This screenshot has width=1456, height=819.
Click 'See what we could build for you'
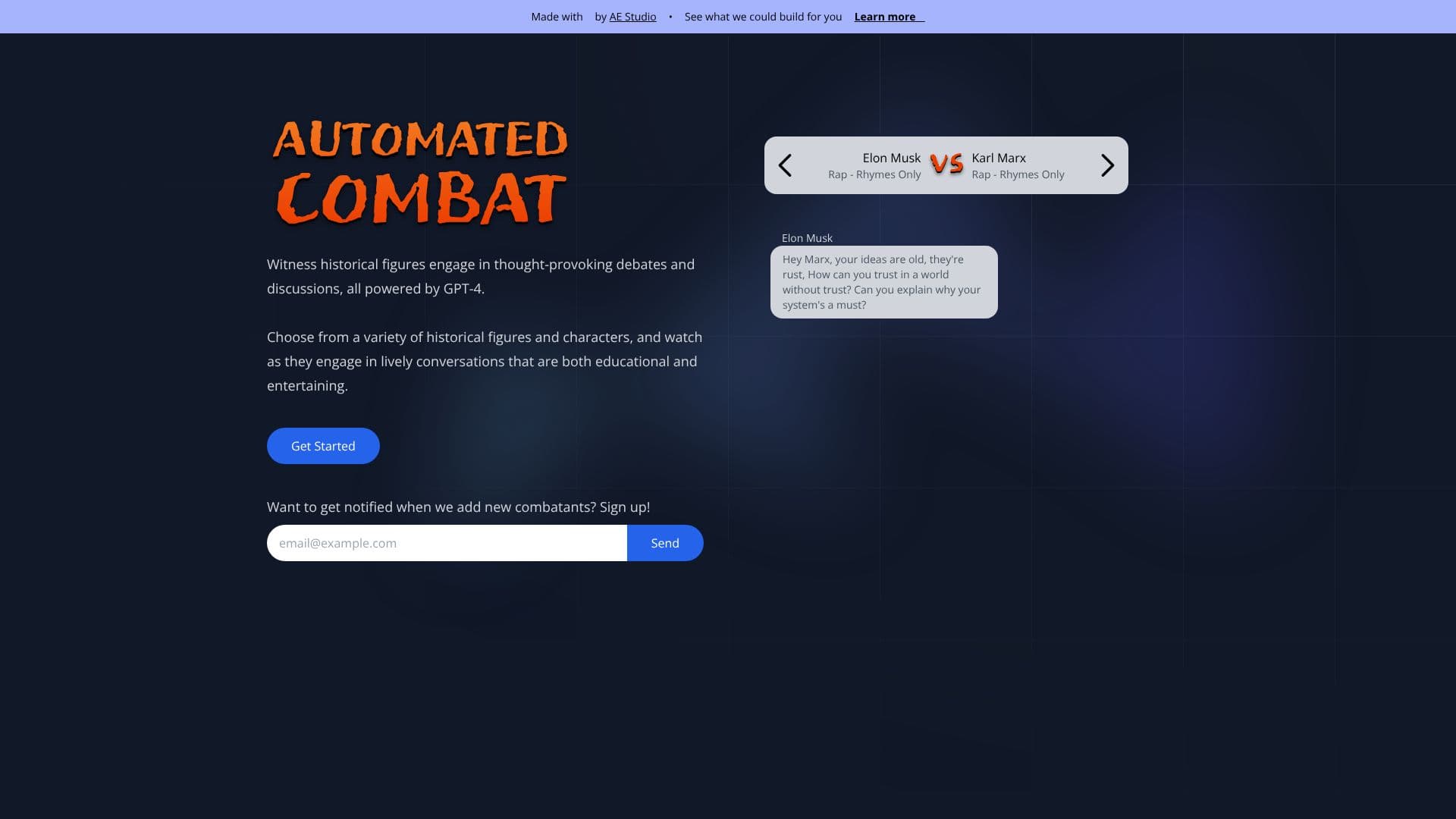tap(763, 17)
